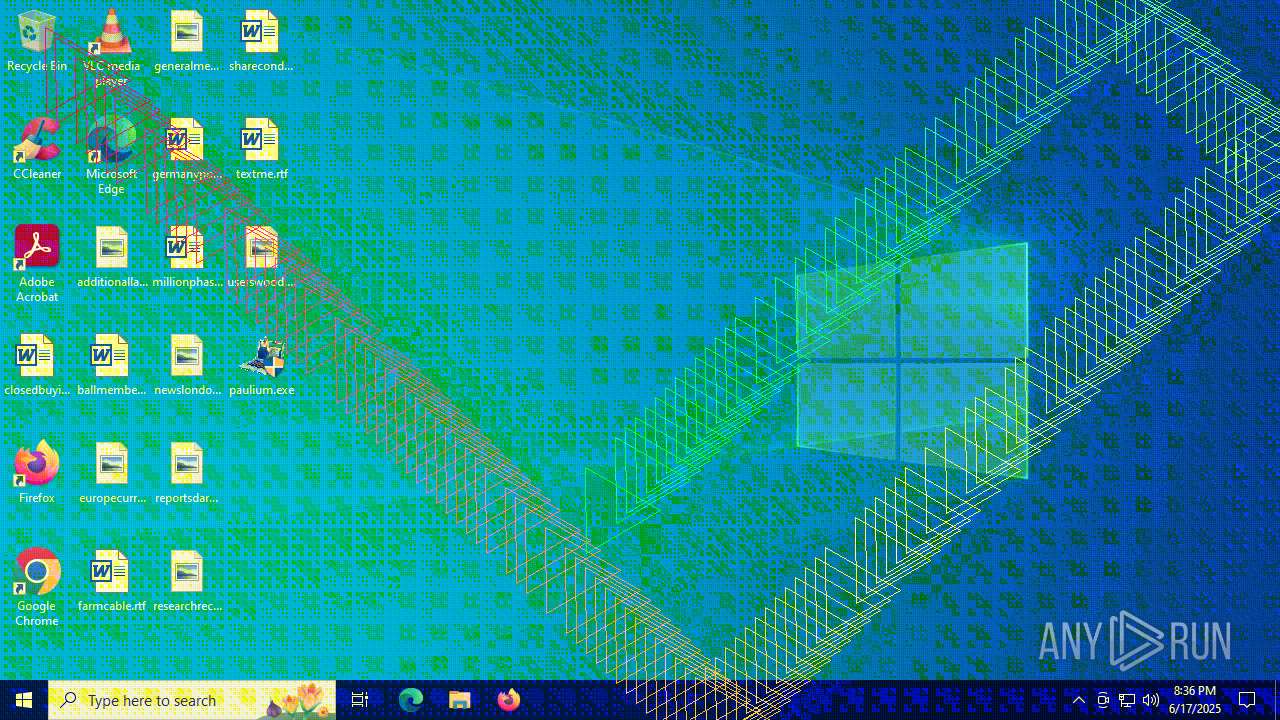
Task: Select the Microsoft Edge desktop shortcut
Action: click(x=111, y=156)
